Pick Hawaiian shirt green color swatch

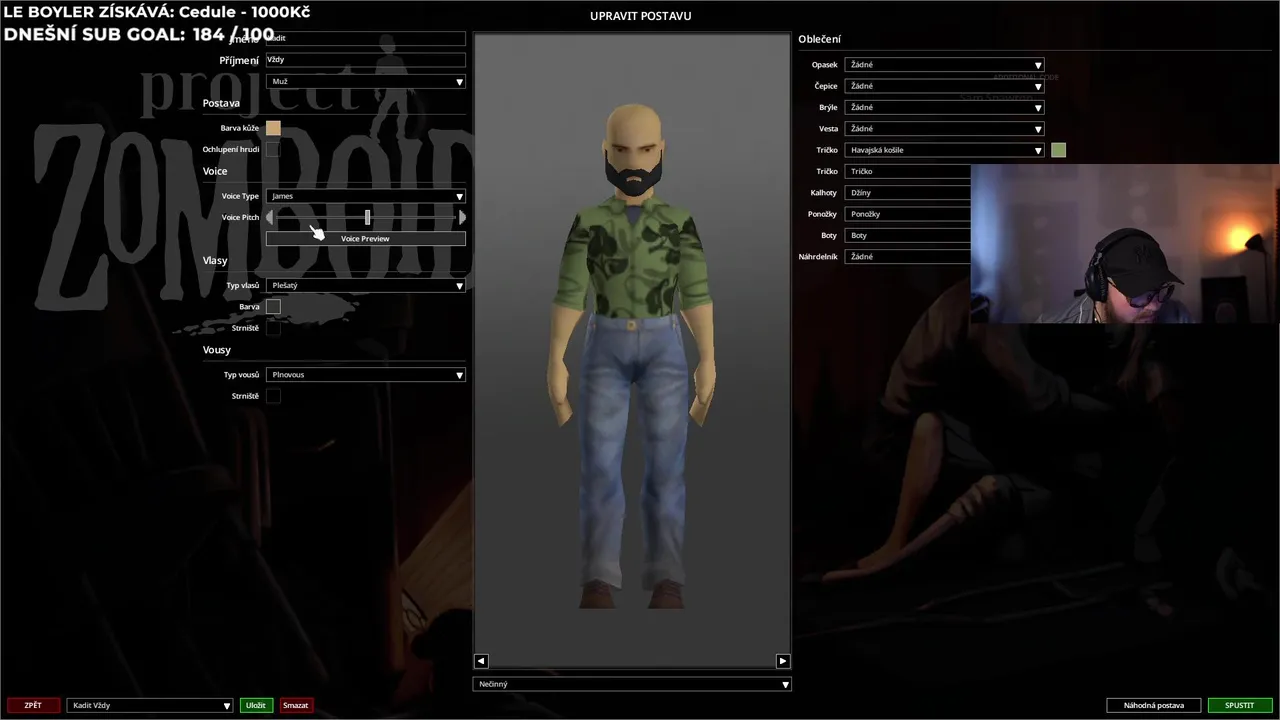click(x=1059, y=150)
